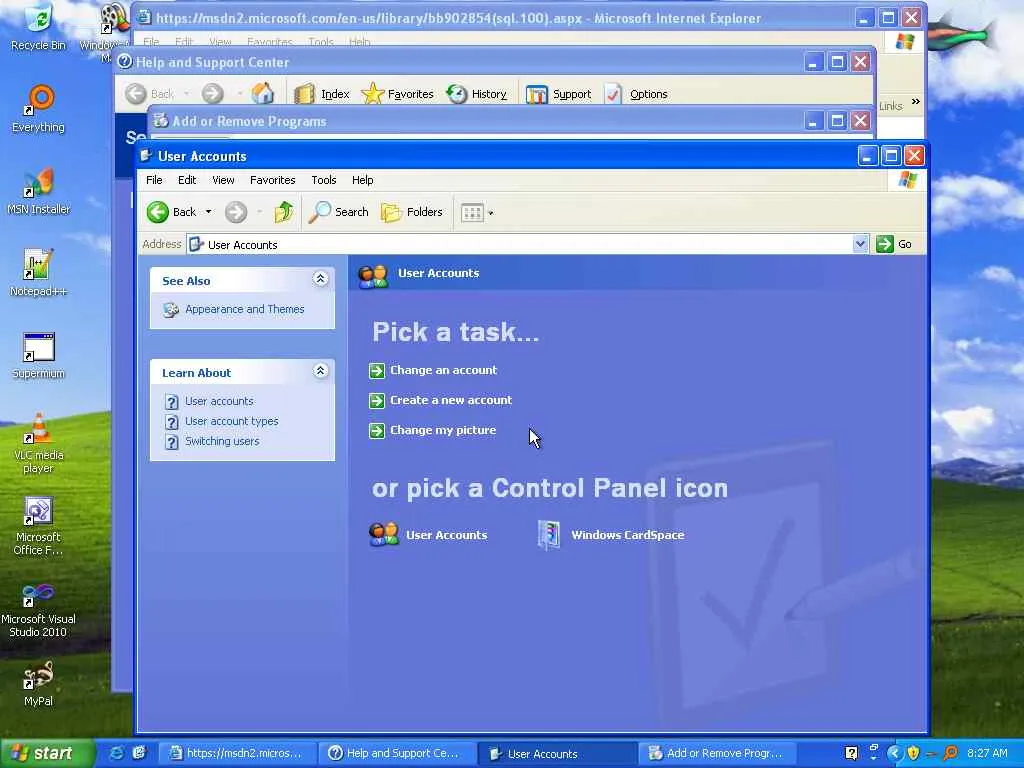Click the Show Desktop quick launch icon
This screenshot has height=768, width=1024.
(139, 753)
